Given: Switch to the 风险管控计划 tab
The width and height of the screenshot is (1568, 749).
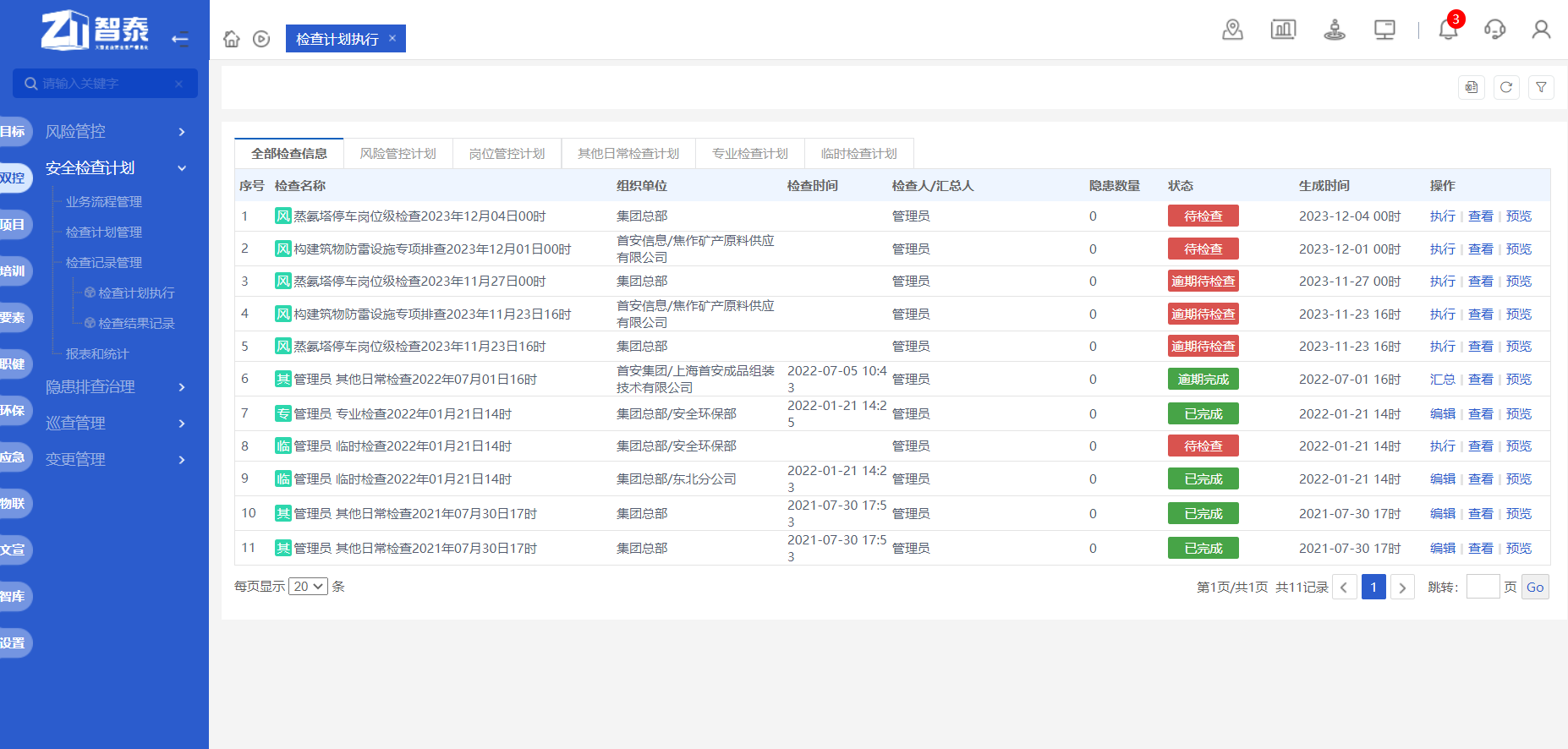Looking at the screenshot, I should point(398,153).
